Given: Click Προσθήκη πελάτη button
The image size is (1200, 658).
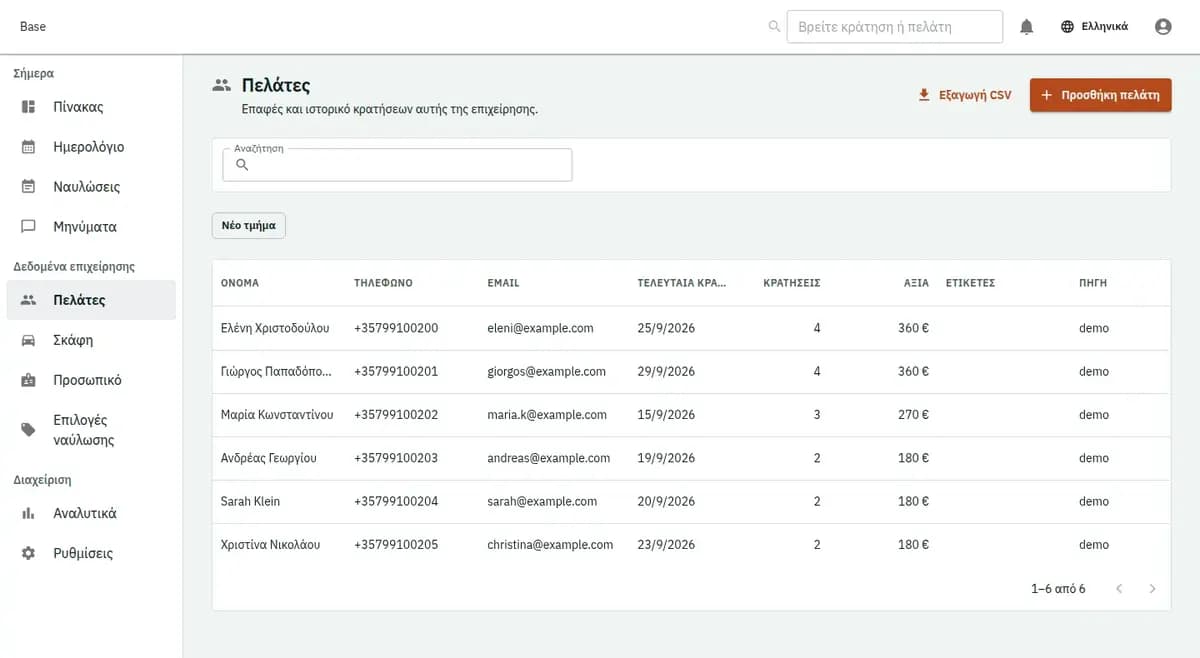Looking at the screenshot, I should [1100, 95].
